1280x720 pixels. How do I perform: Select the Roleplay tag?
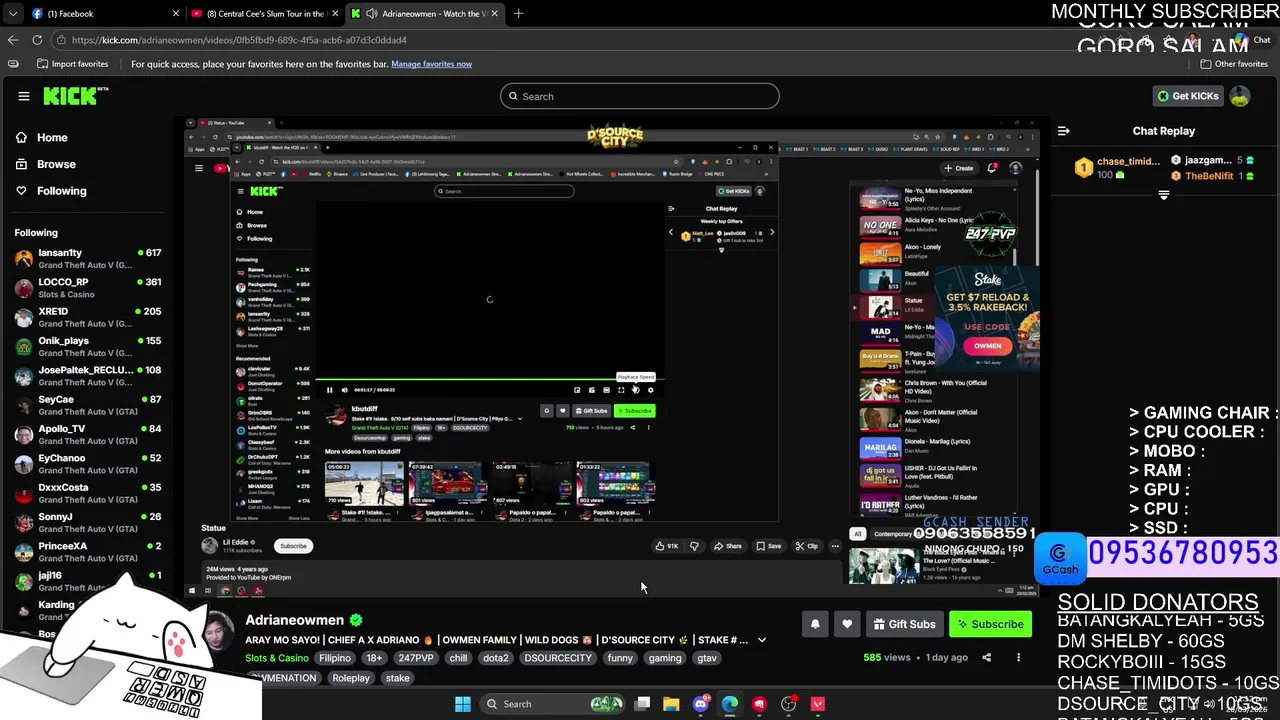(351, 678)
